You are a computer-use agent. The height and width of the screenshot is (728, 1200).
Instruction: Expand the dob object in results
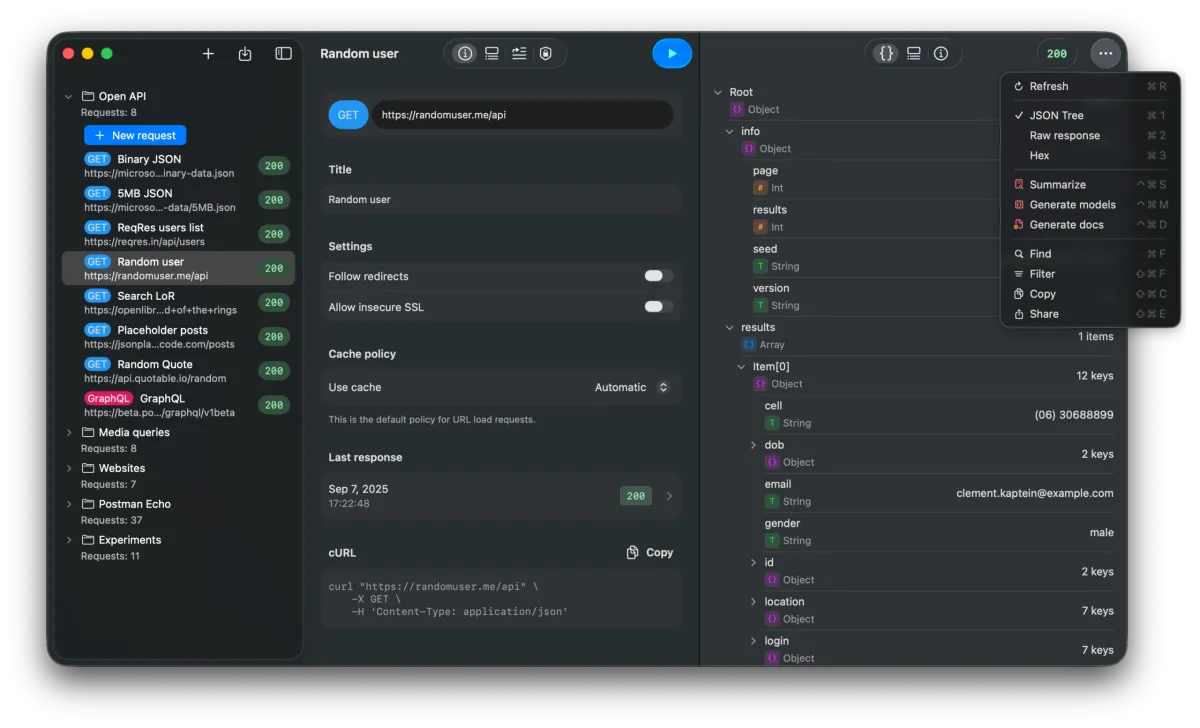(x=752, y=444)
